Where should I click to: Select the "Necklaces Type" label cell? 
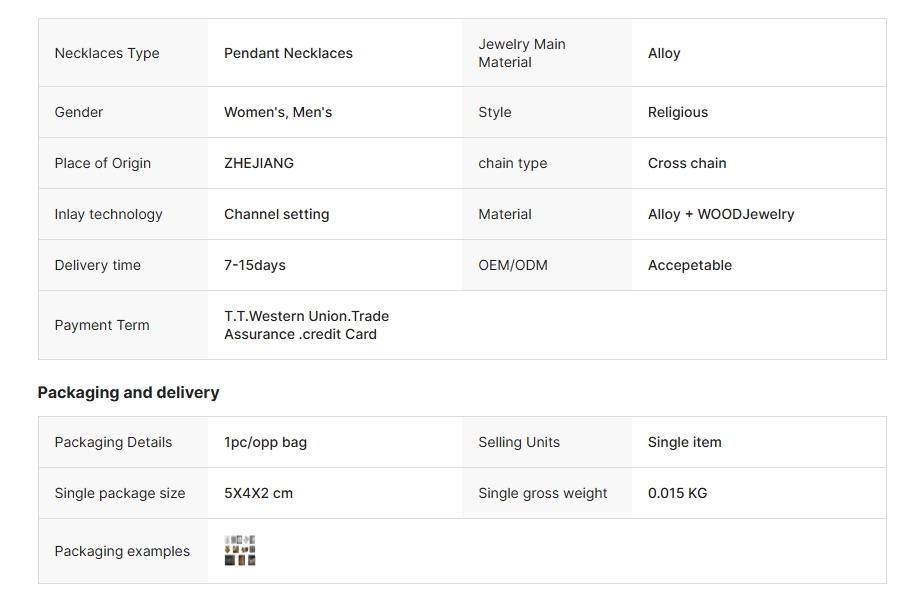(107, 53)
